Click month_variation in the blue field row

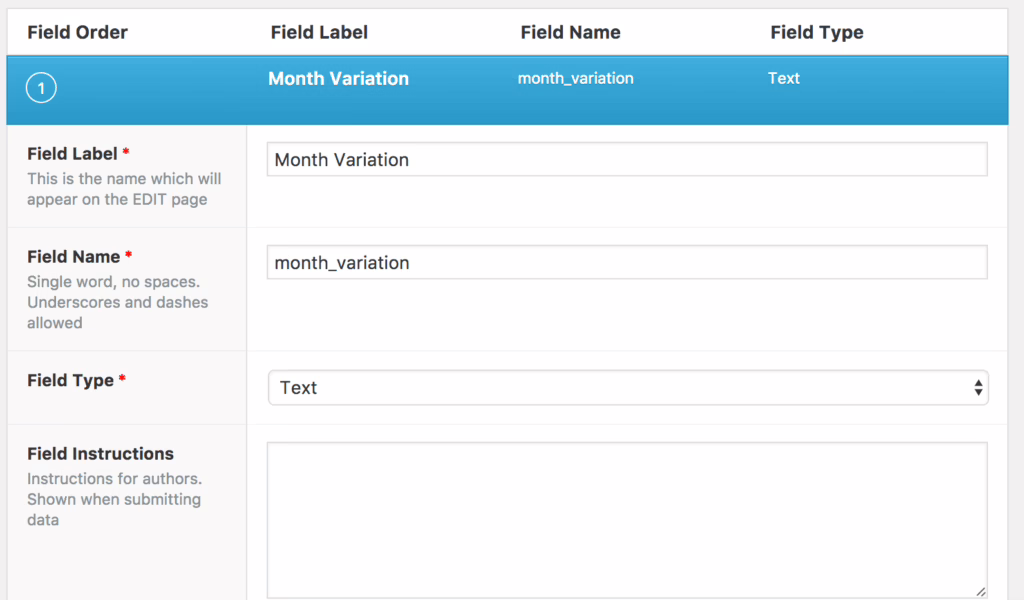click(575, 78)
